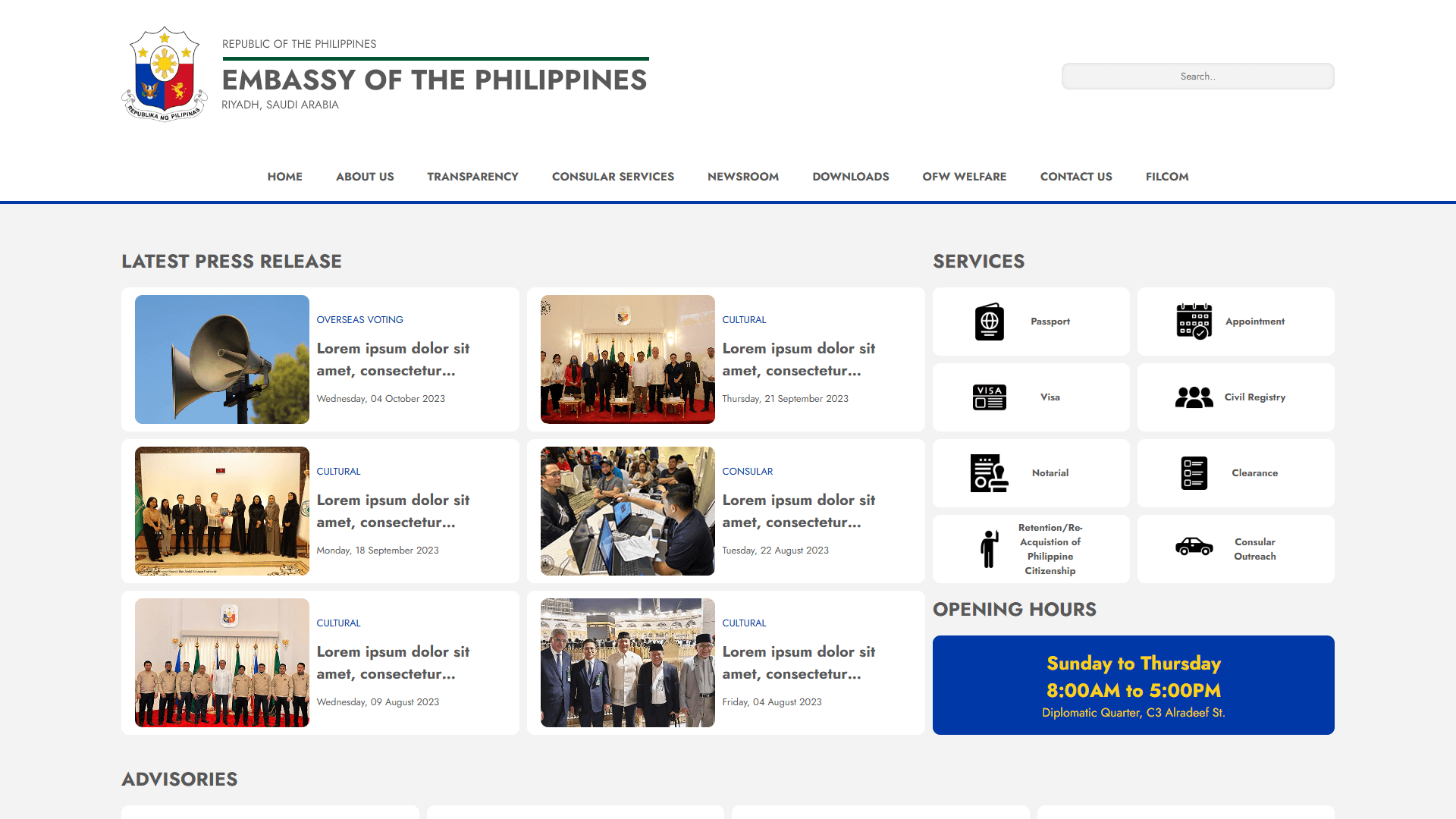This screenshot has width=1456, height=819.
Task: Click the Philippine coat of arms logo
Action: [x=165, y=74]
